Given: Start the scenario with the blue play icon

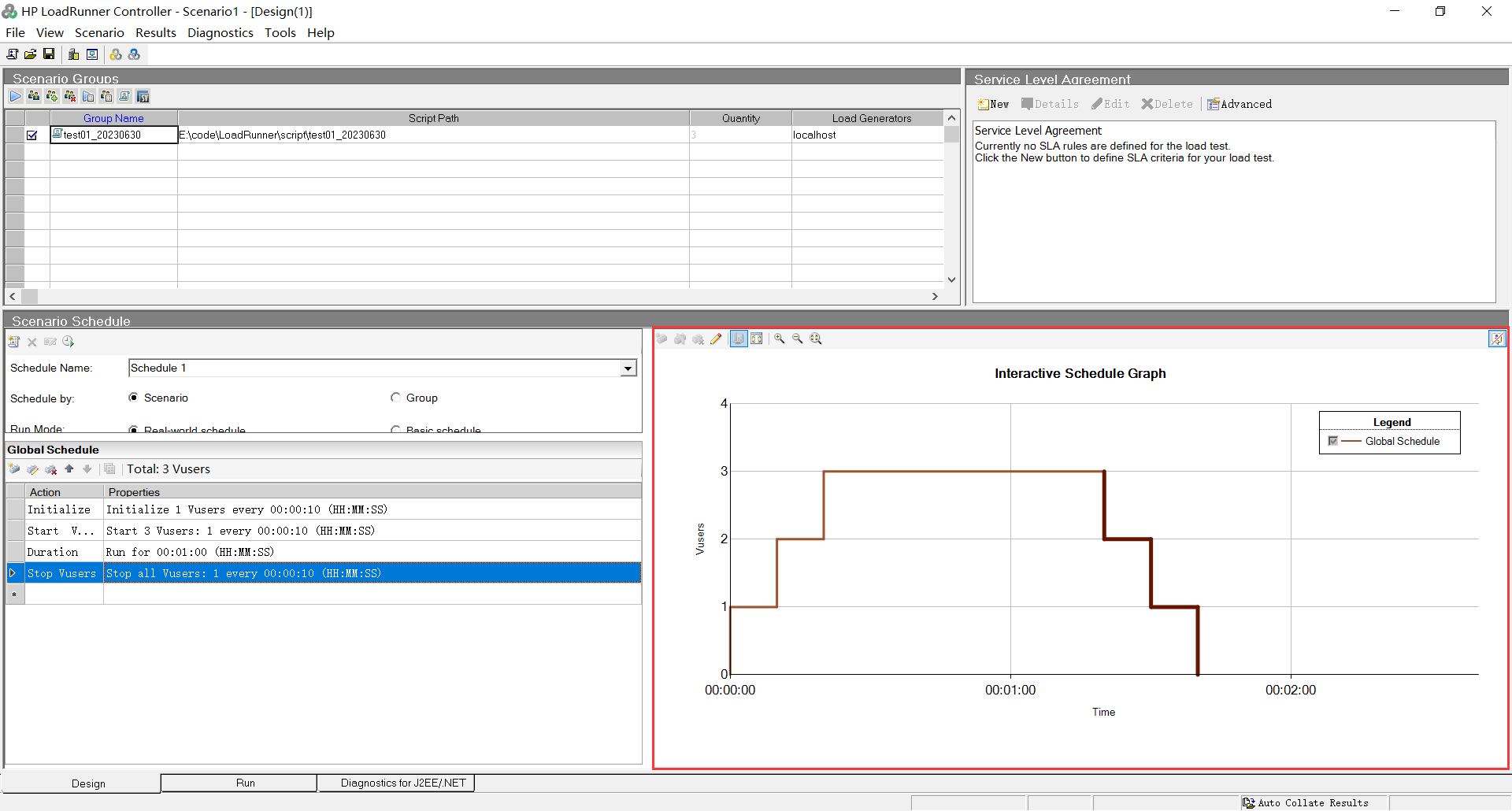Looking at the screenshot, I should [16, 96].
